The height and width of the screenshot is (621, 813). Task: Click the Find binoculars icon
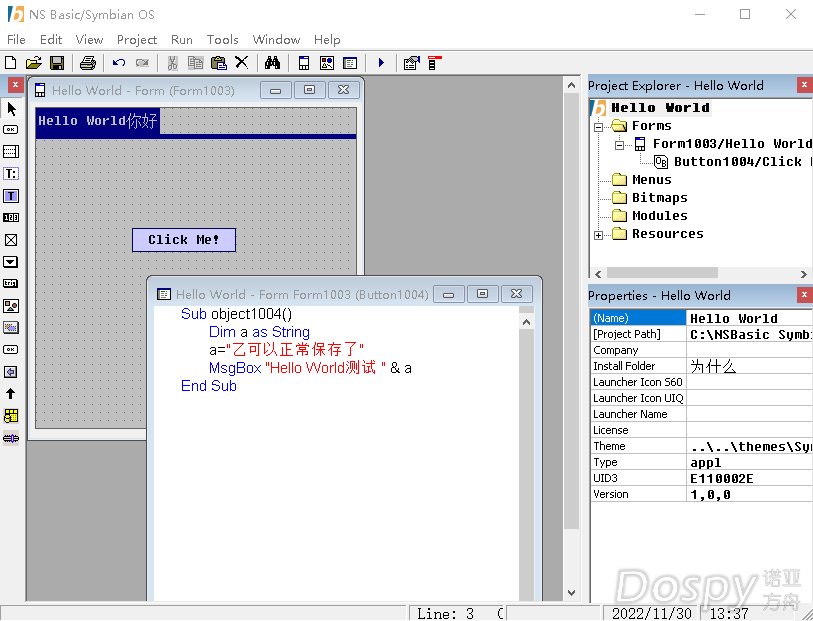271,63
